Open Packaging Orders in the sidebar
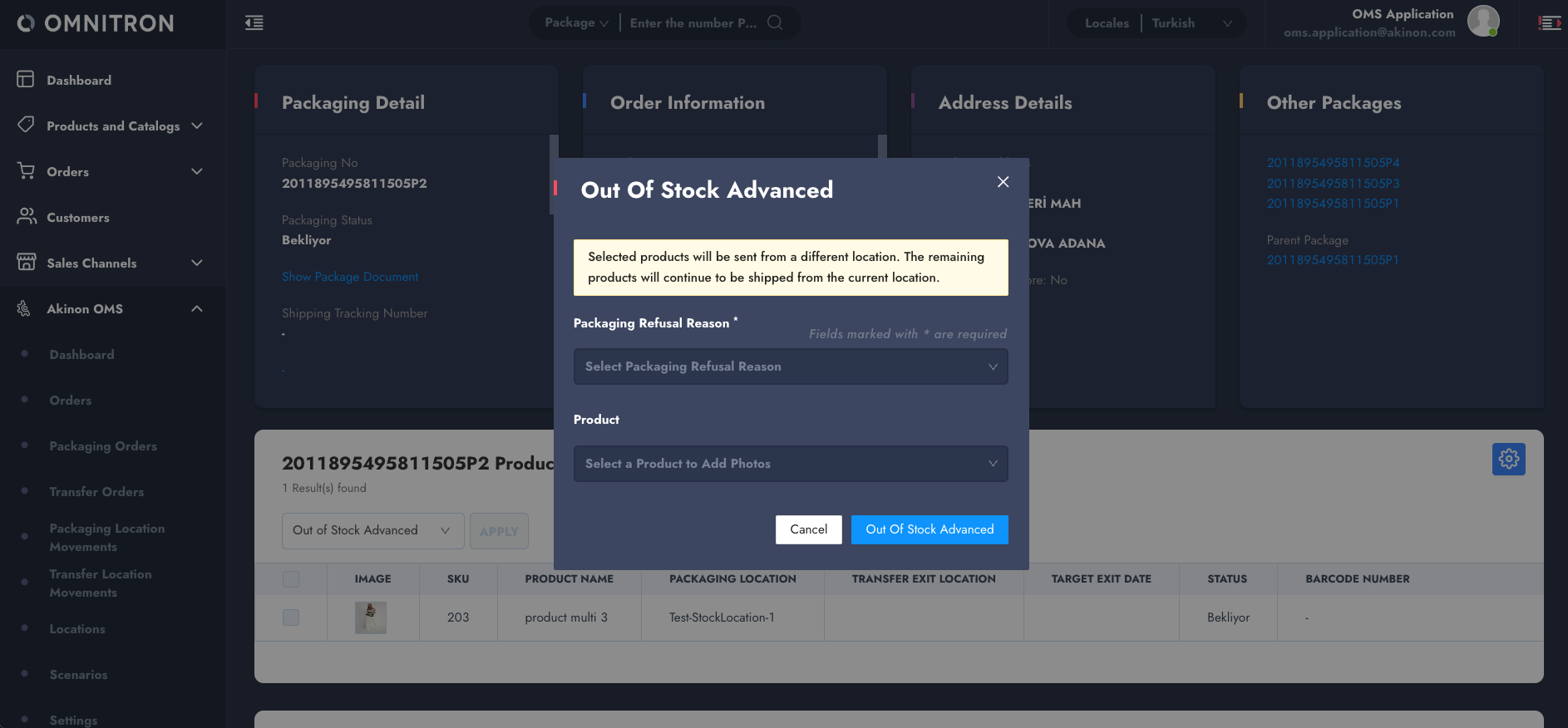This screenshot has width=1568, height=728. click(103, 446)
